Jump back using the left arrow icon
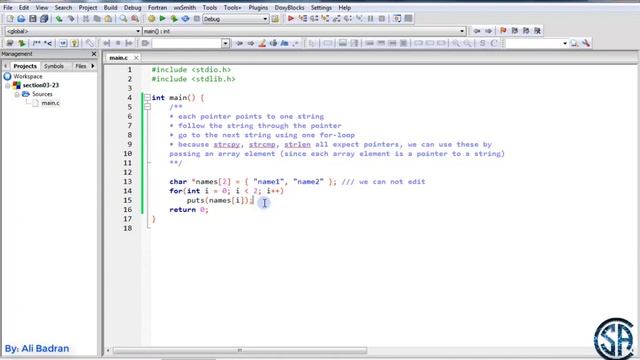Image resolution: width=640 pixels, height=360 pixels. point(477,31)
